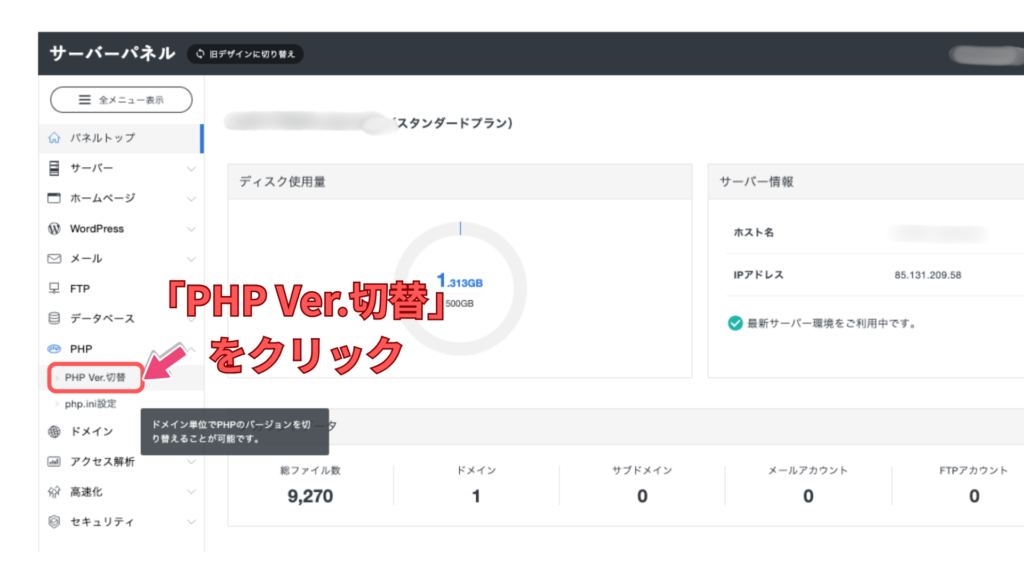Click the envelope icon beside メール
Screen dimensions: 1024x576
(55, 259)
